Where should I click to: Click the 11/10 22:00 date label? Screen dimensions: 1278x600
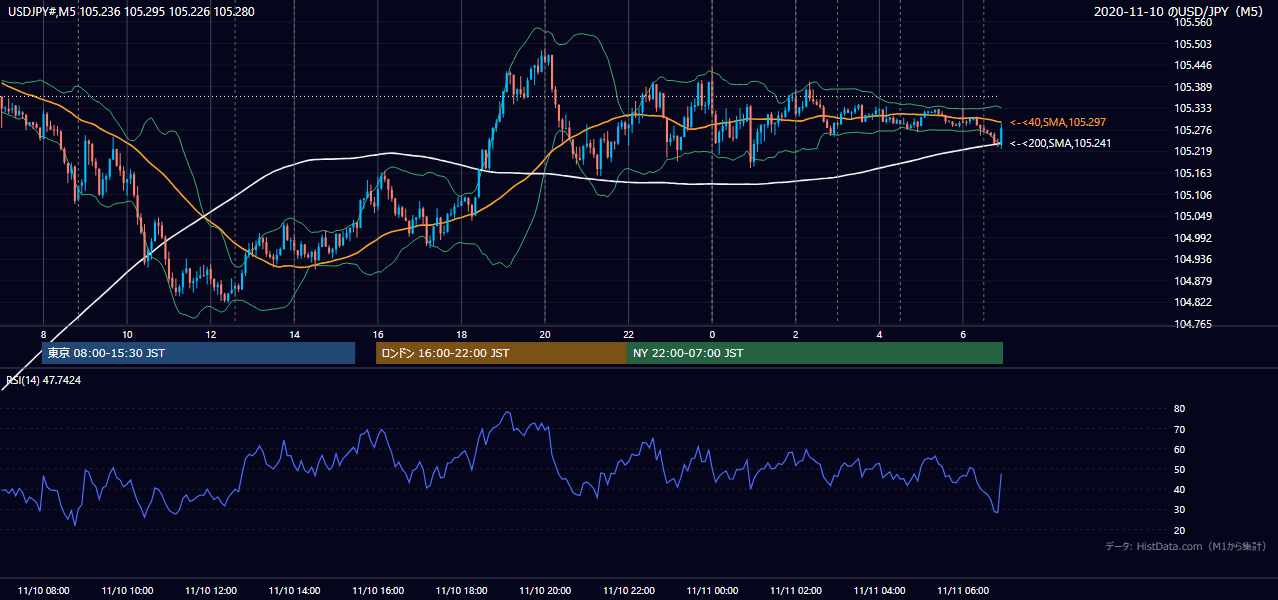tap(628, 591)
